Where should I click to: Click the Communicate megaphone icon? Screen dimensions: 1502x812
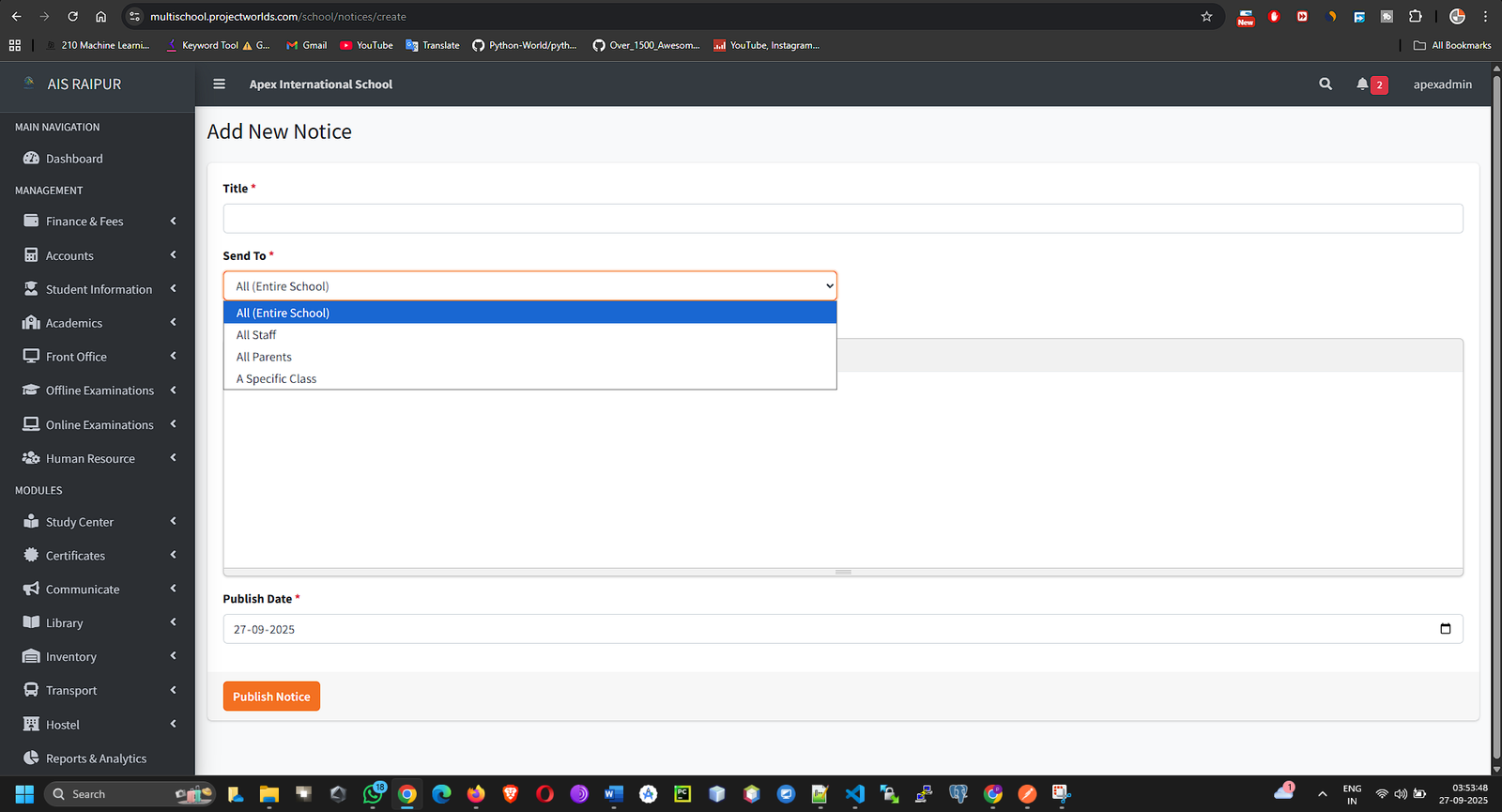[31, 590]
